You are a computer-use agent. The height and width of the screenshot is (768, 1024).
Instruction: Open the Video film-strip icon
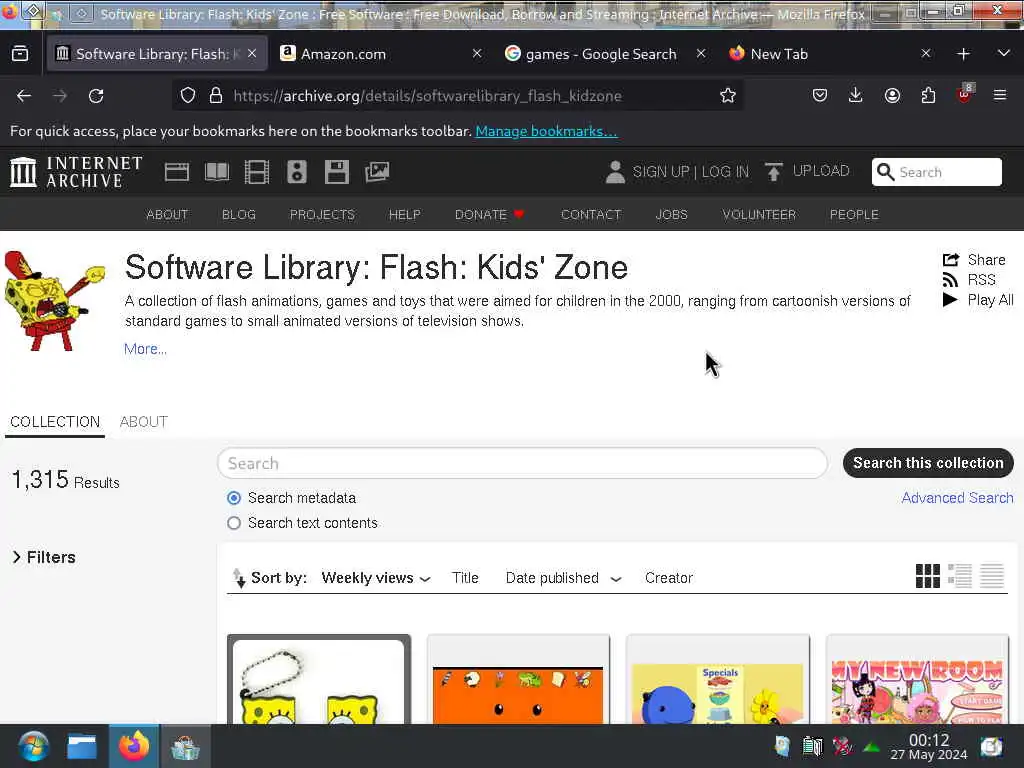click(257, 172)
